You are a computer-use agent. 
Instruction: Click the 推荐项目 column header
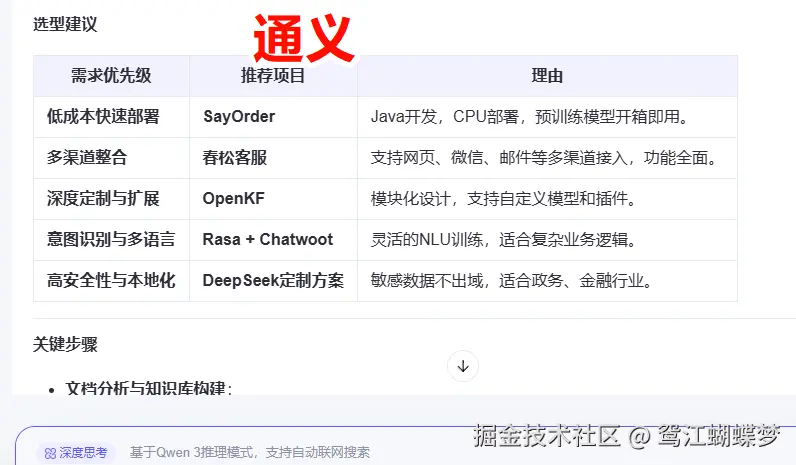273,76
